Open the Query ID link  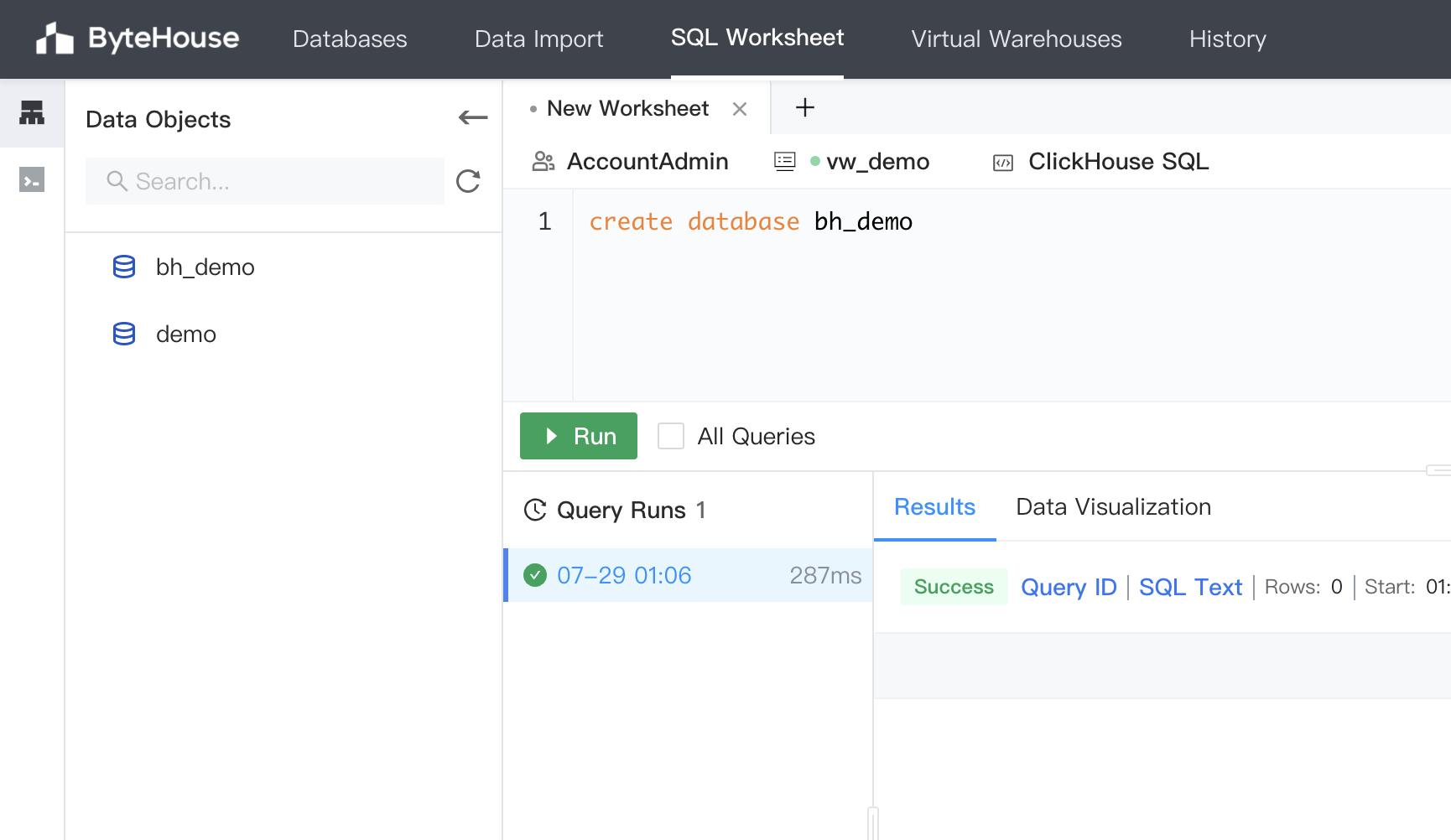tap(1069, 587)
